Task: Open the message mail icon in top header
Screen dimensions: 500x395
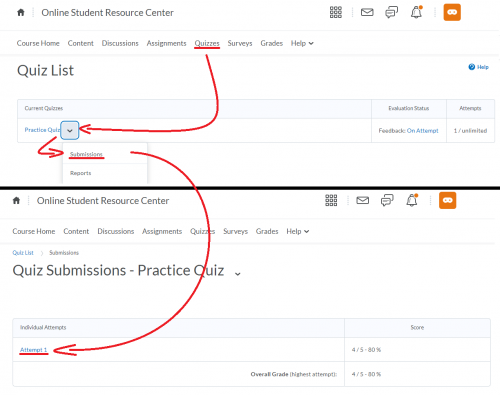Action: click(x=367, y=12)
